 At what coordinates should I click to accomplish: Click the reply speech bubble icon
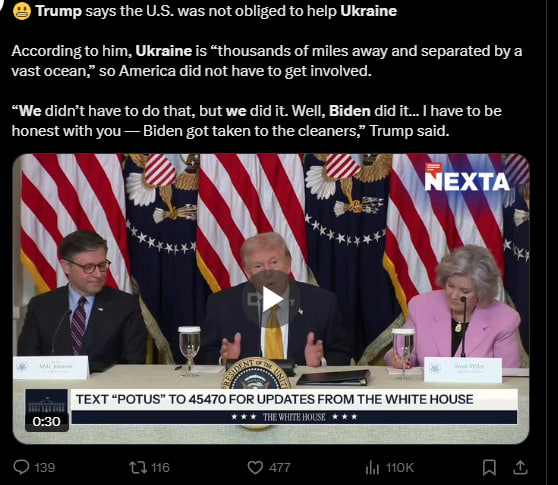[21, 467]
